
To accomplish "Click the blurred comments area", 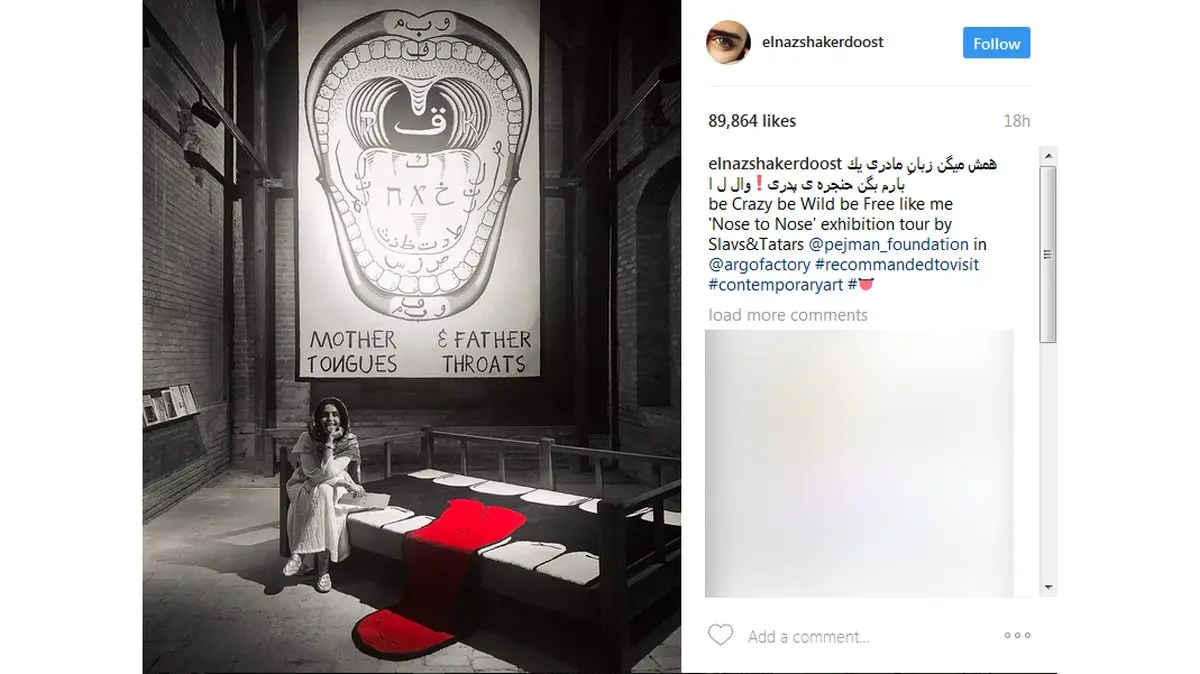I will 860,464.
